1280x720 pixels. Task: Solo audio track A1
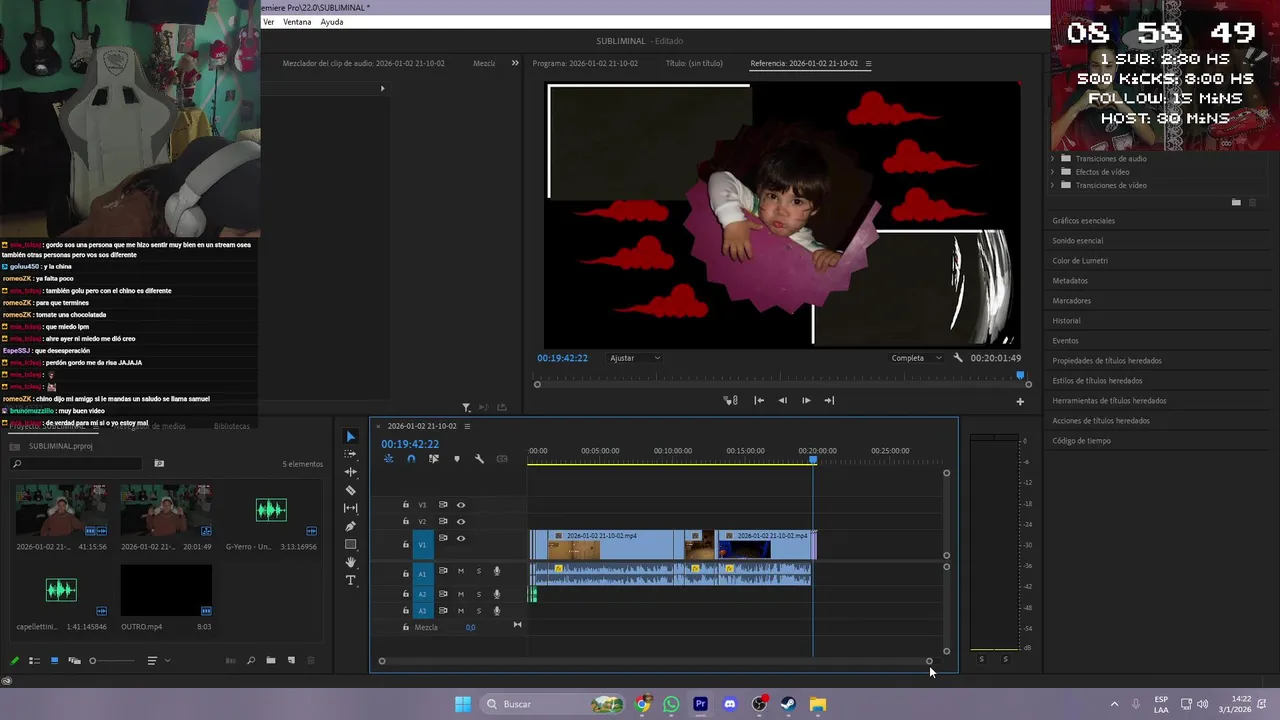479,571
